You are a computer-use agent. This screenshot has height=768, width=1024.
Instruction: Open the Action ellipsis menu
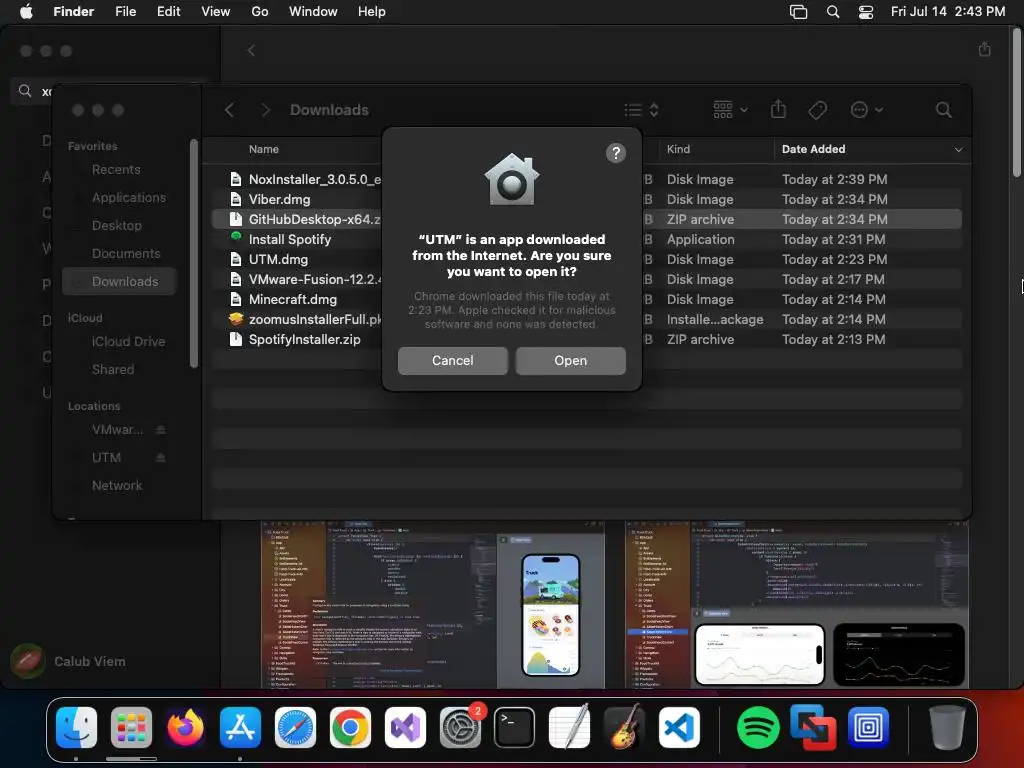(x=867, y=110)
